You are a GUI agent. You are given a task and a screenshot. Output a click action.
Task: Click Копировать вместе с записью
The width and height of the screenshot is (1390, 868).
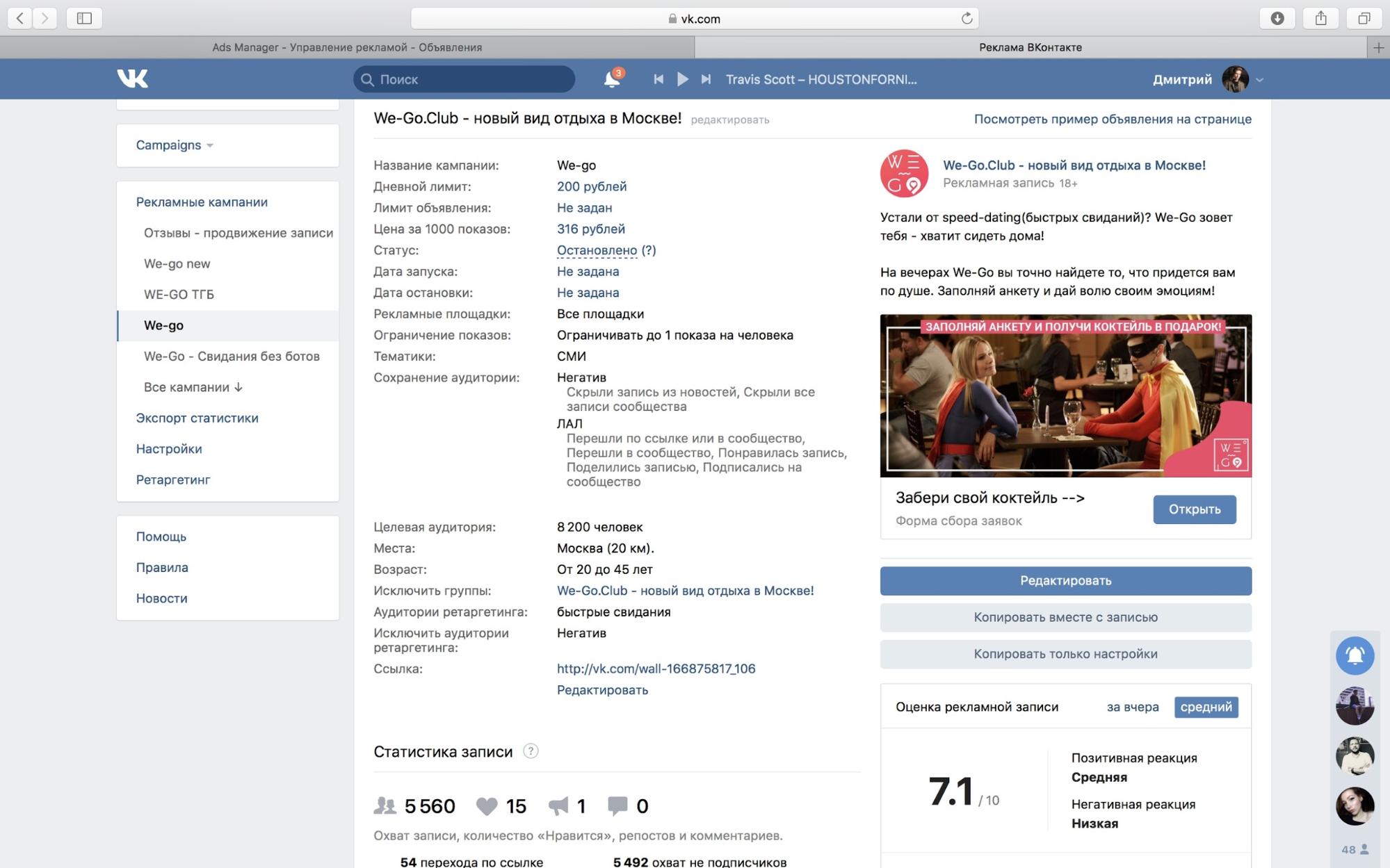tap(1065, 617)
